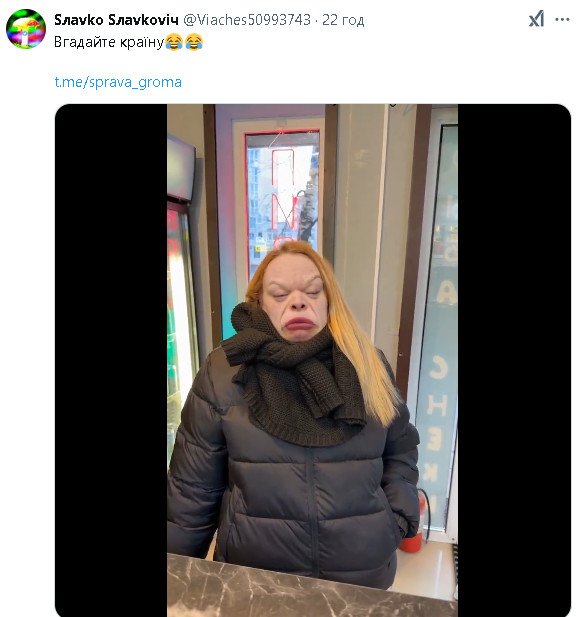This screenshot has width=584, height=617.
Task: Click the second laughing-tears emoji
Action: 194,42
